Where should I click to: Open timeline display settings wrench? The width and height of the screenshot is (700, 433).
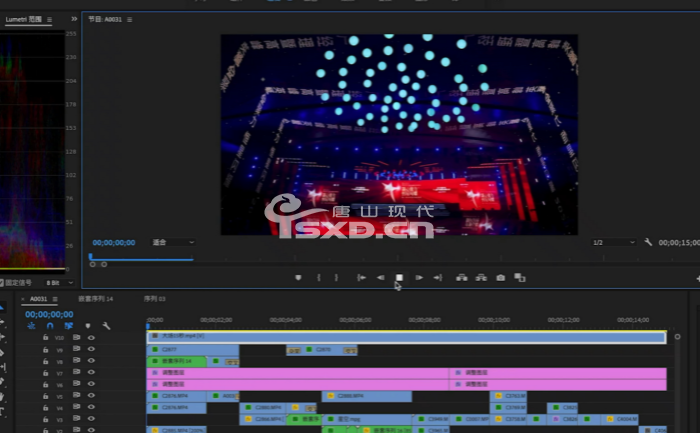[x=106, y=326]
